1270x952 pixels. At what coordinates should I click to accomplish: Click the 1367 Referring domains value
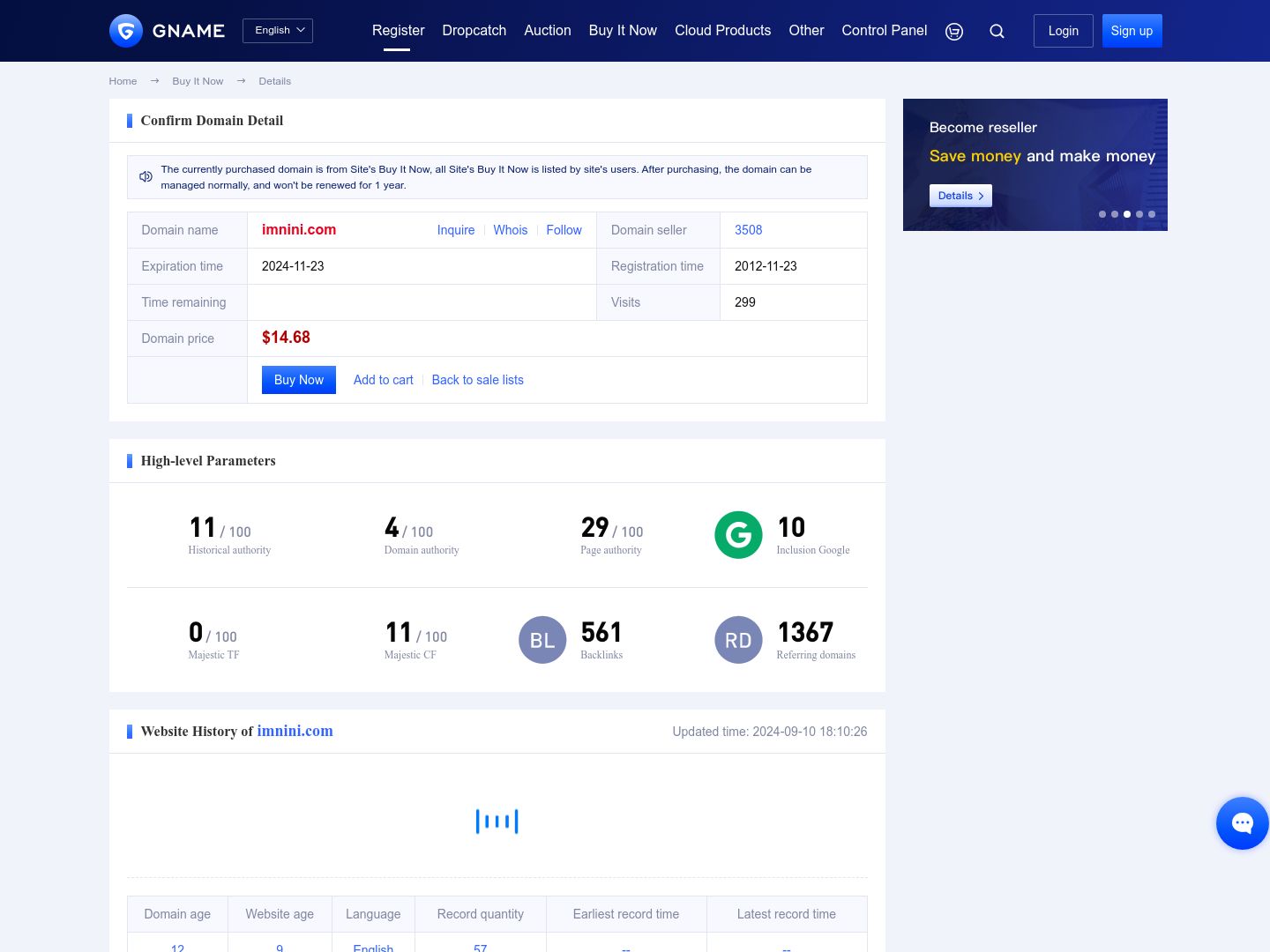pos(805,632)
